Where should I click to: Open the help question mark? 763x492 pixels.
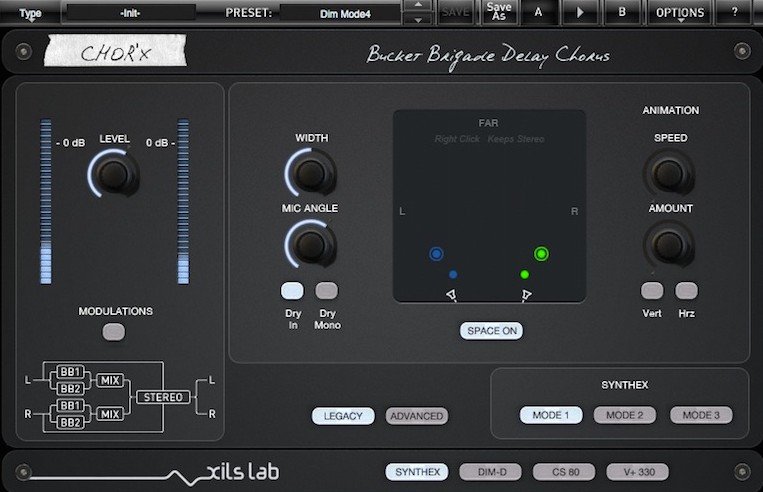[x=734, y=12]
